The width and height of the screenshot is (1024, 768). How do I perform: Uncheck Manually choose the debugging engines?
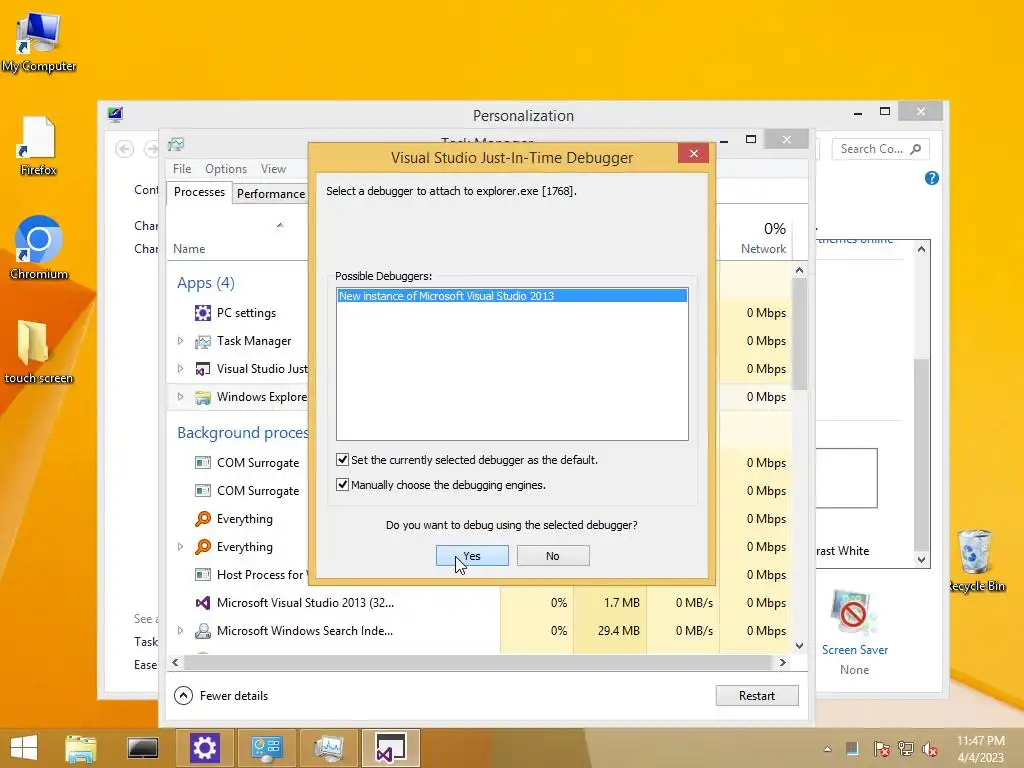pyautogui.click(x=342, y=485)
